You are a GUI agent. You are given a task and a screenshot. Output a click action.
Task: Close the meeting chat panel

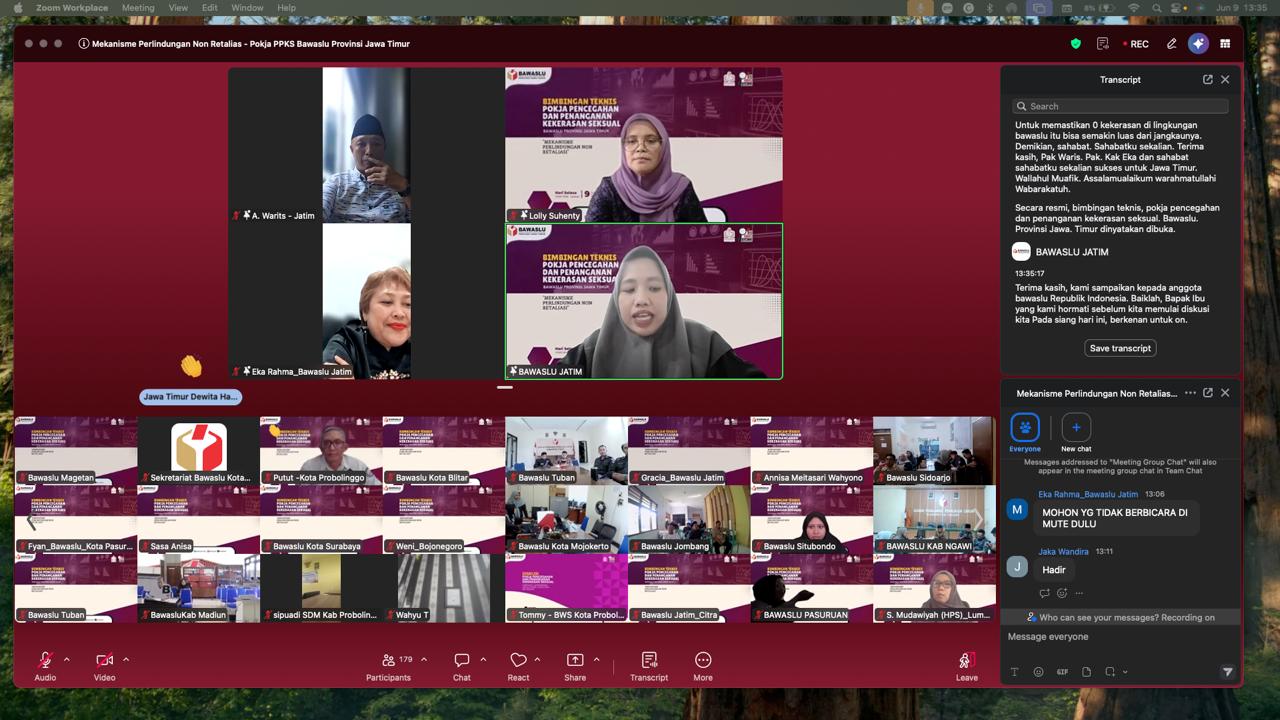pos(1225,393)
